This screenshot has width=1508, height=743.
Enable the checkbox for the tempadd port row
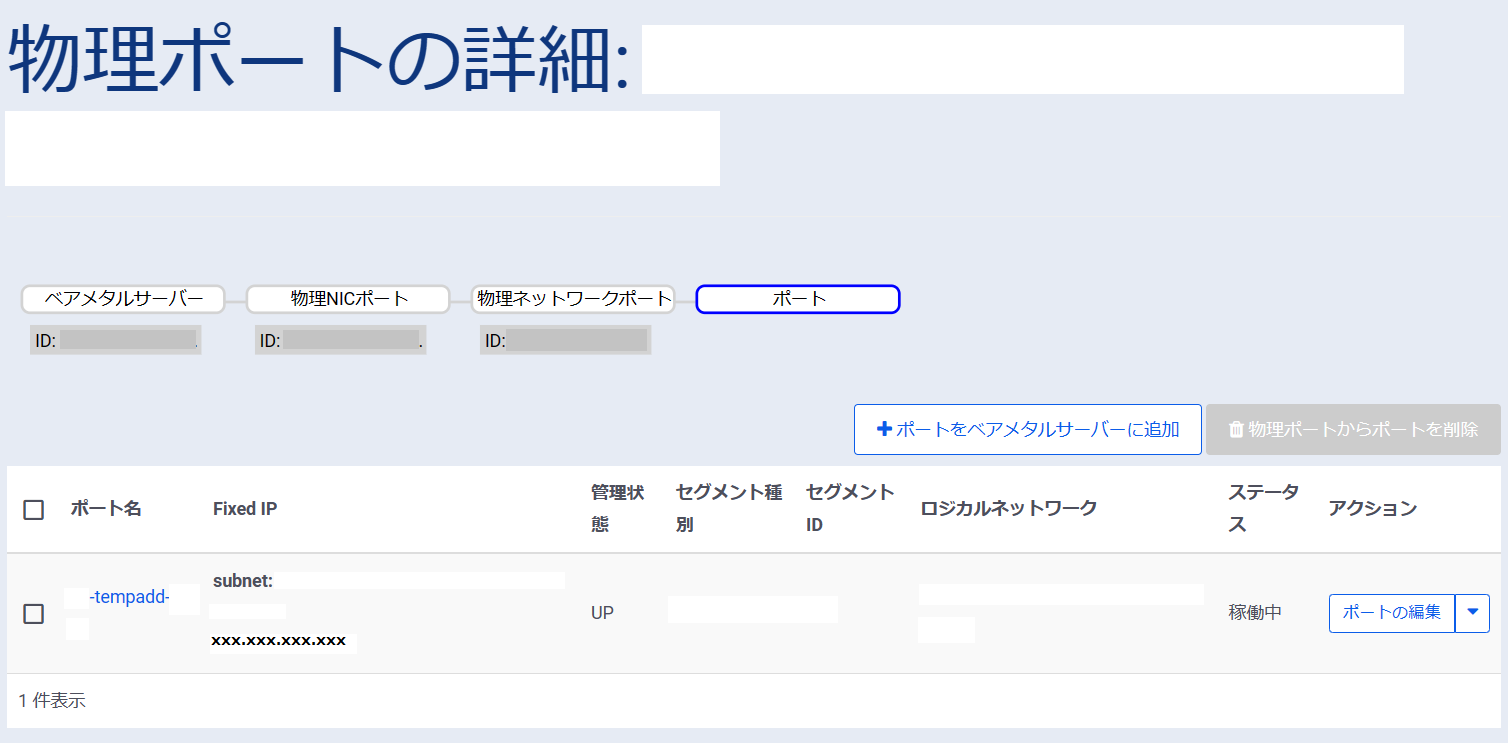point(33,613)
